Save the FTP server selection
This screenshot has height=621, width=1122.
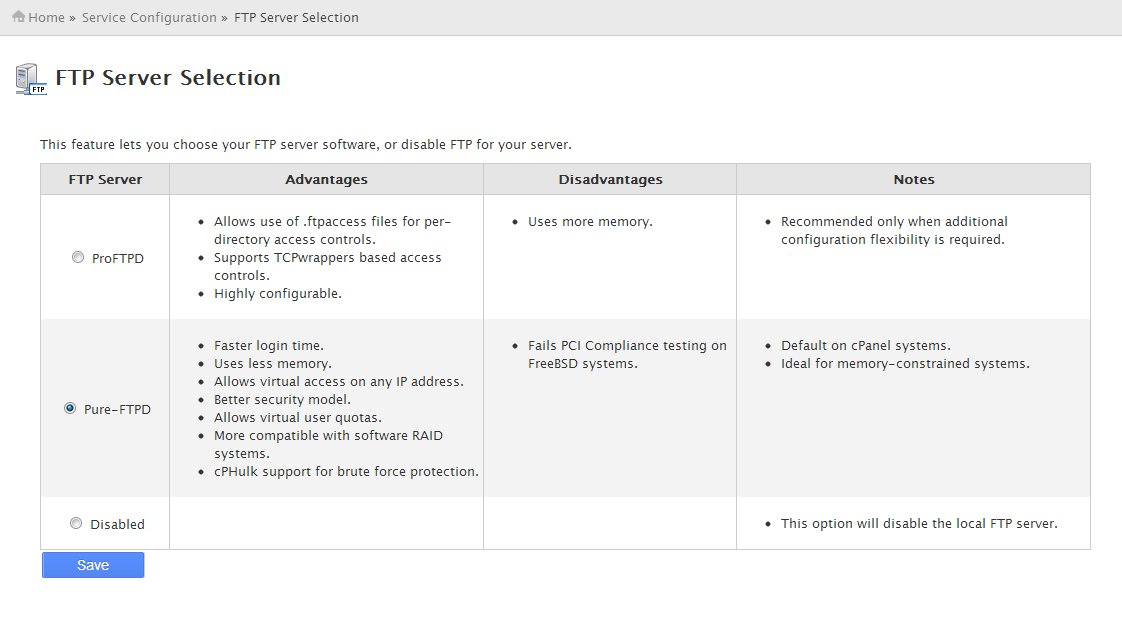pos(93,565)
